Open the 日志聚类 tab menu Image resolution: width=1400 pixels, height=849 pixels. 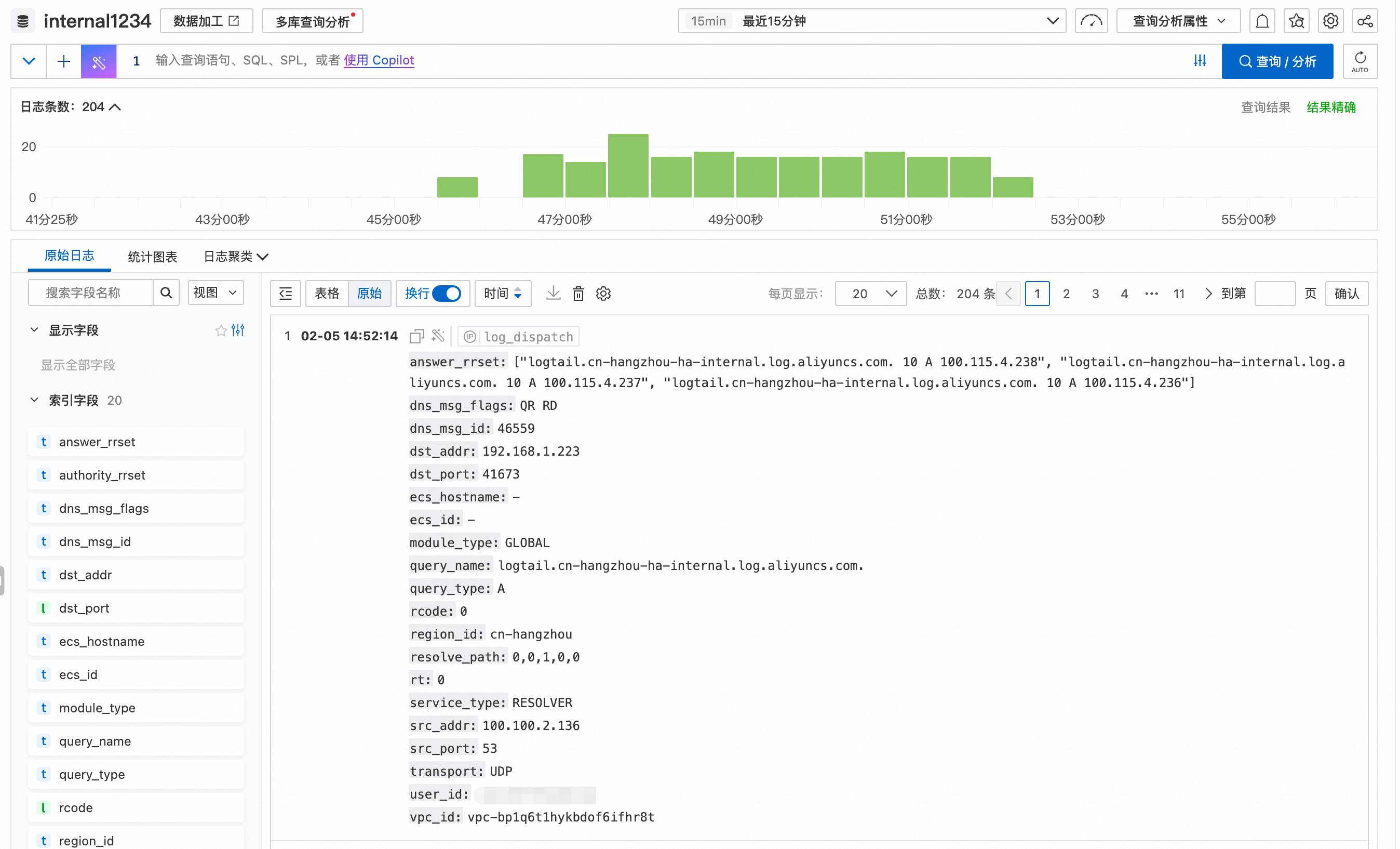235,257
